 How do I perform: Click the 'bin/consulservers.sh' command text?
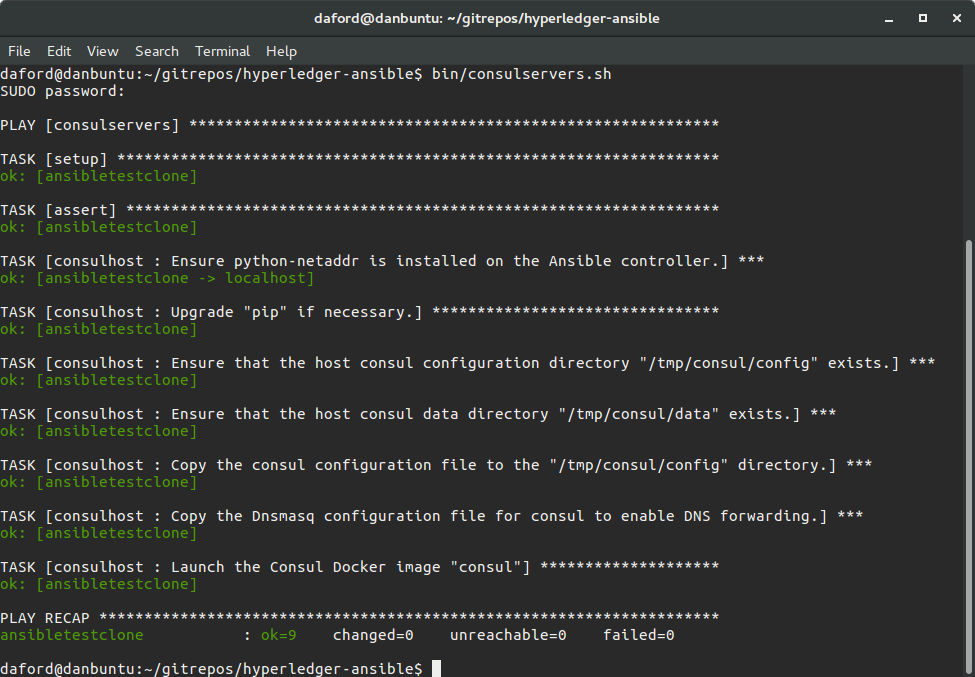click(x=522, y=74)
